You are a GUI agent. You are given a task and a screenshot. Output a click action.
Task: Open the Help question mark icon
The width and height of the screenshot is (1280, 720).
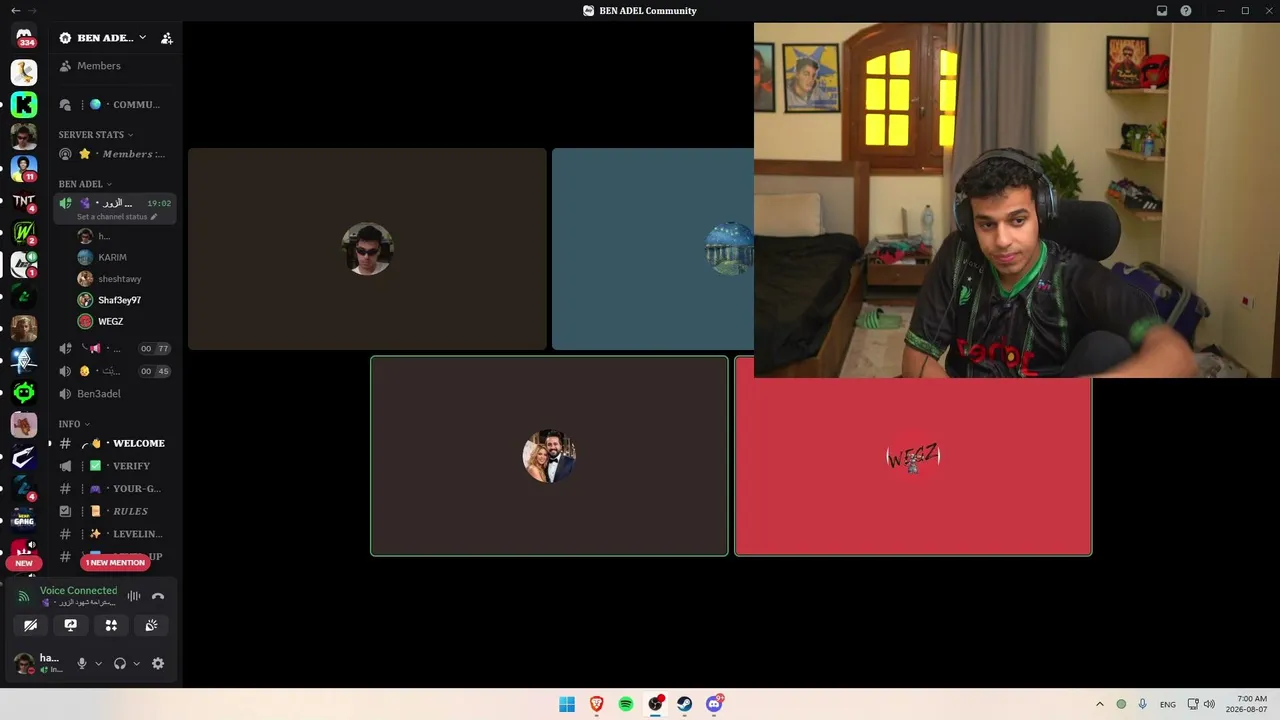[x=1186, y=11]
